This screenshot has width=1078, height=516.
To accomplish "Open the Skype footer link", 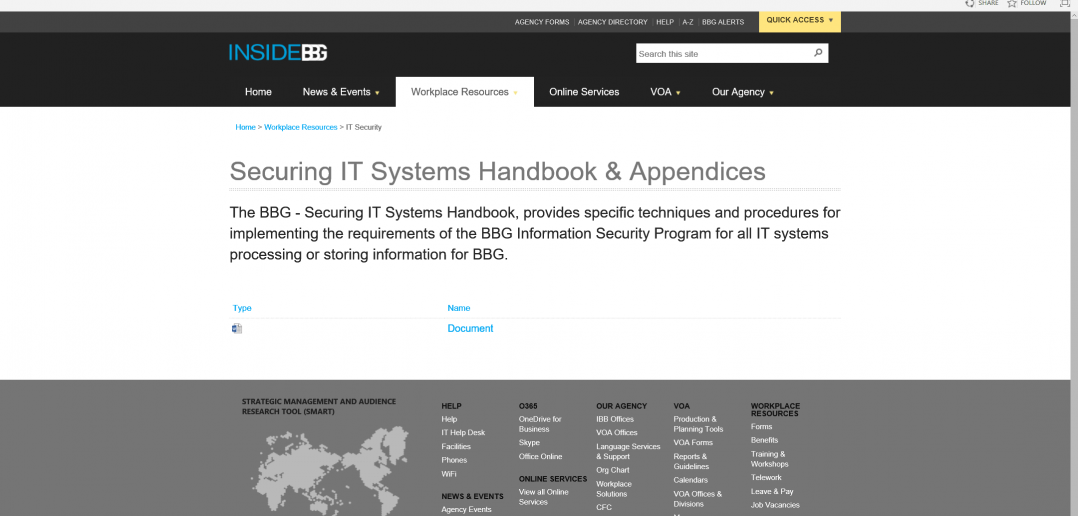I will [x=529, y=442].
